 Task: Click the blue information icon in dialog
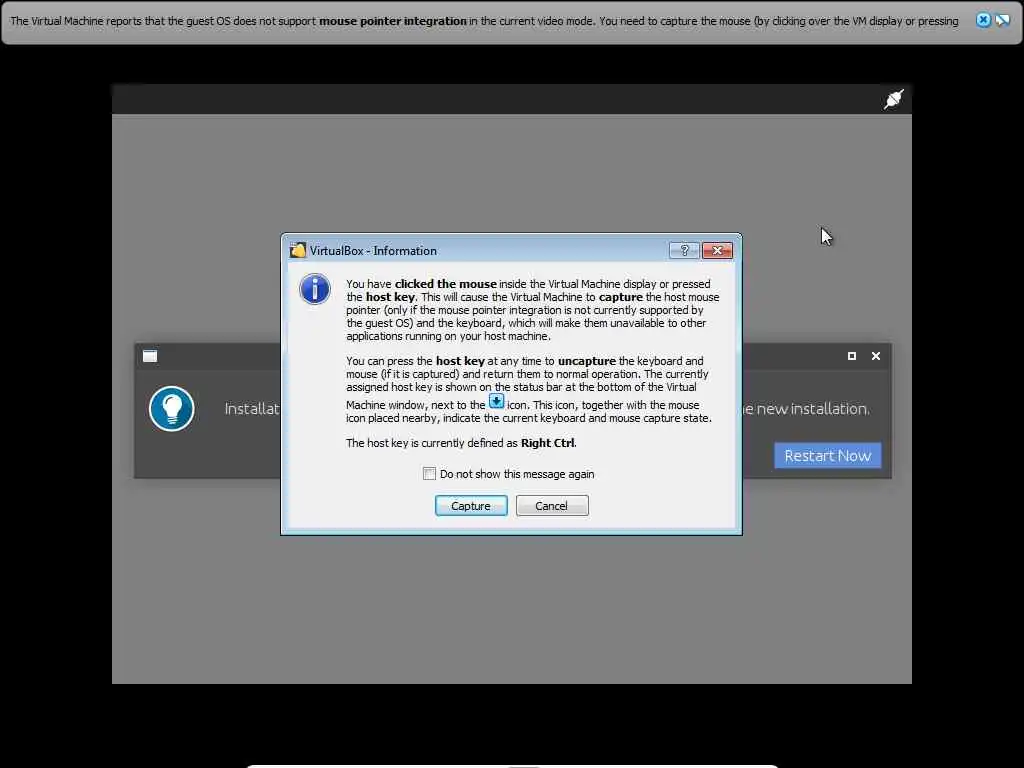pos(315,289)
